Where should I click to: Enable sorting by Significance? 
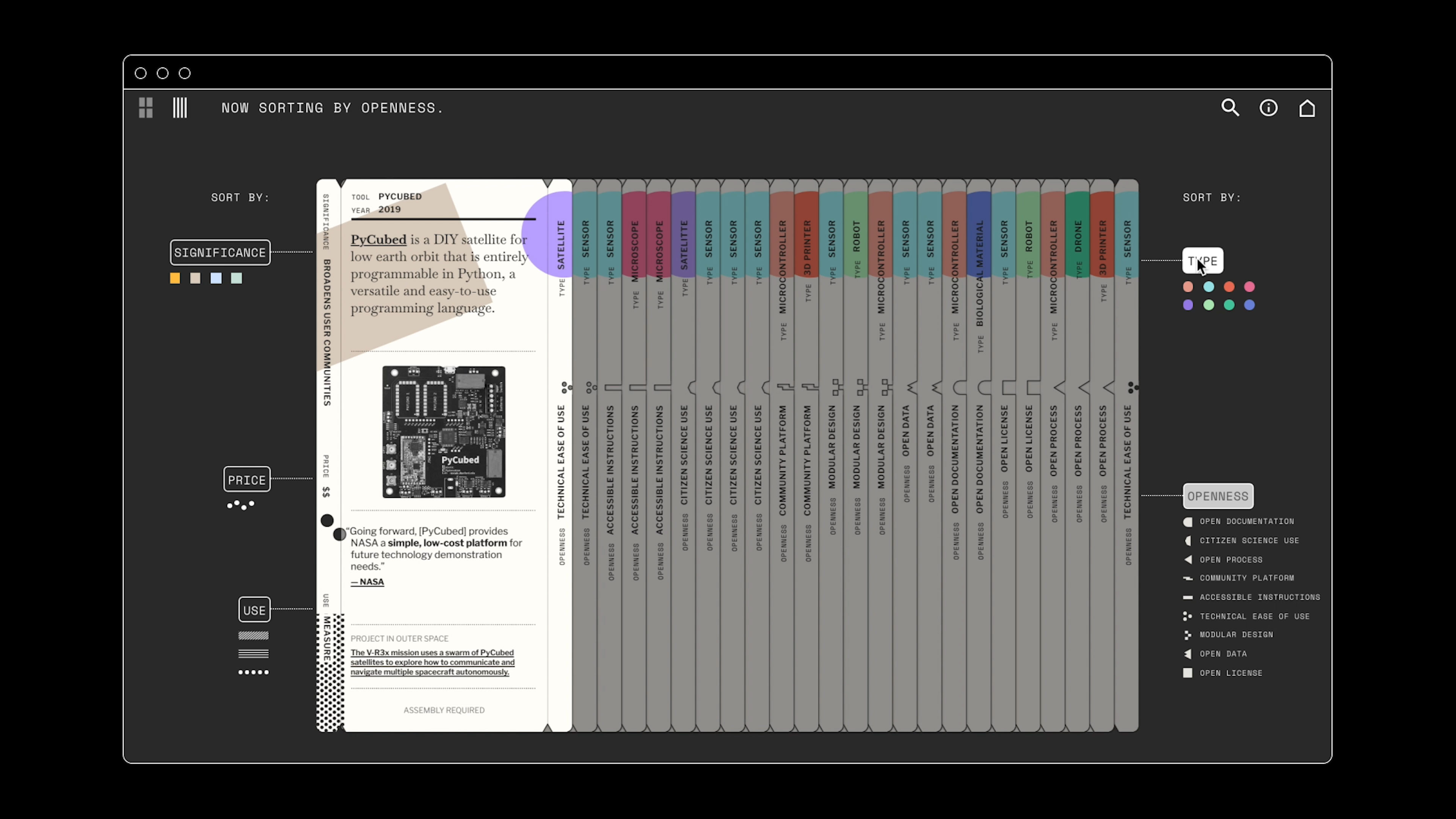[x=220, y=253]
